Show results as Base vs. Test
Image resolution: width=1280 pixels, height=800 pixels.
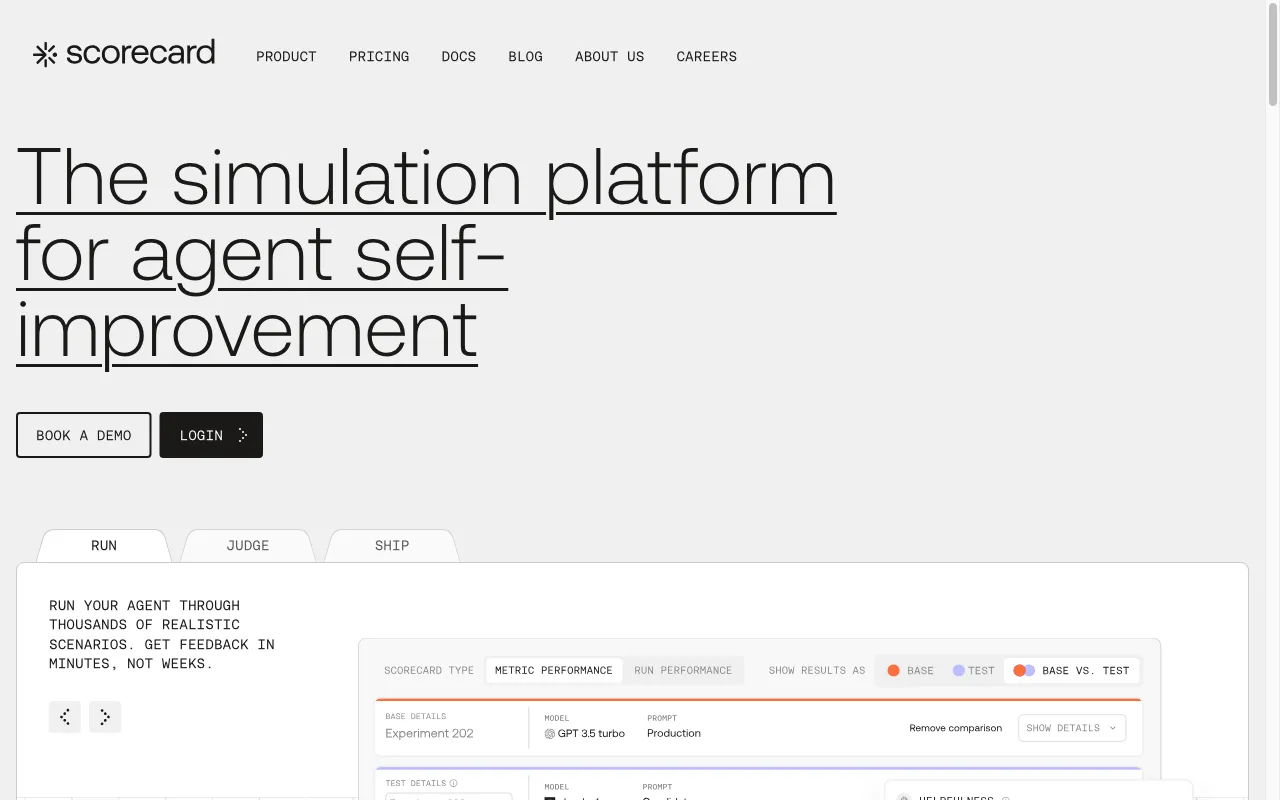click(x=1071, y=670)
